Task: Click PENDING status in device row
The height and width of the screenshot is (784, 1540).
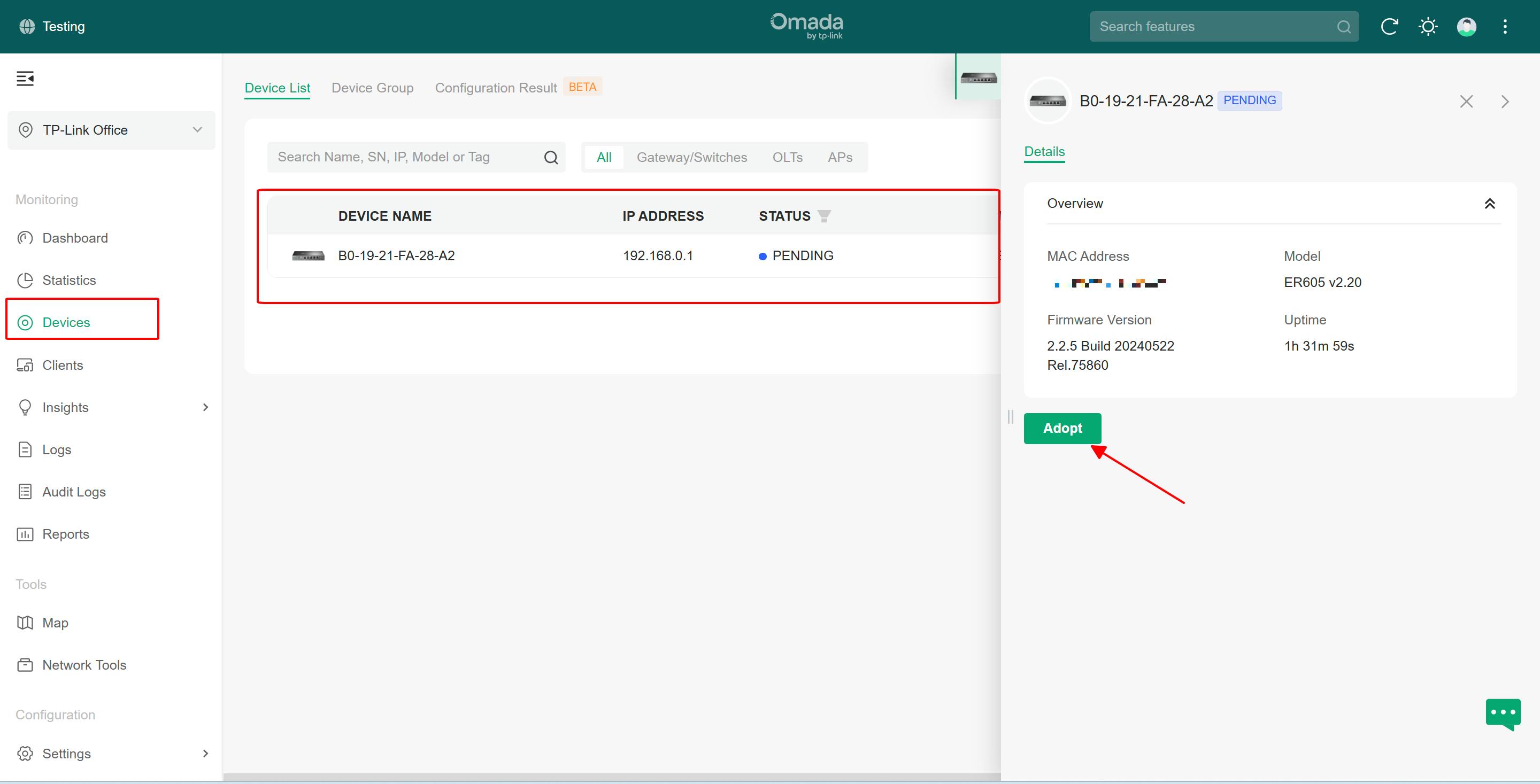Action: tap(796, 256)
